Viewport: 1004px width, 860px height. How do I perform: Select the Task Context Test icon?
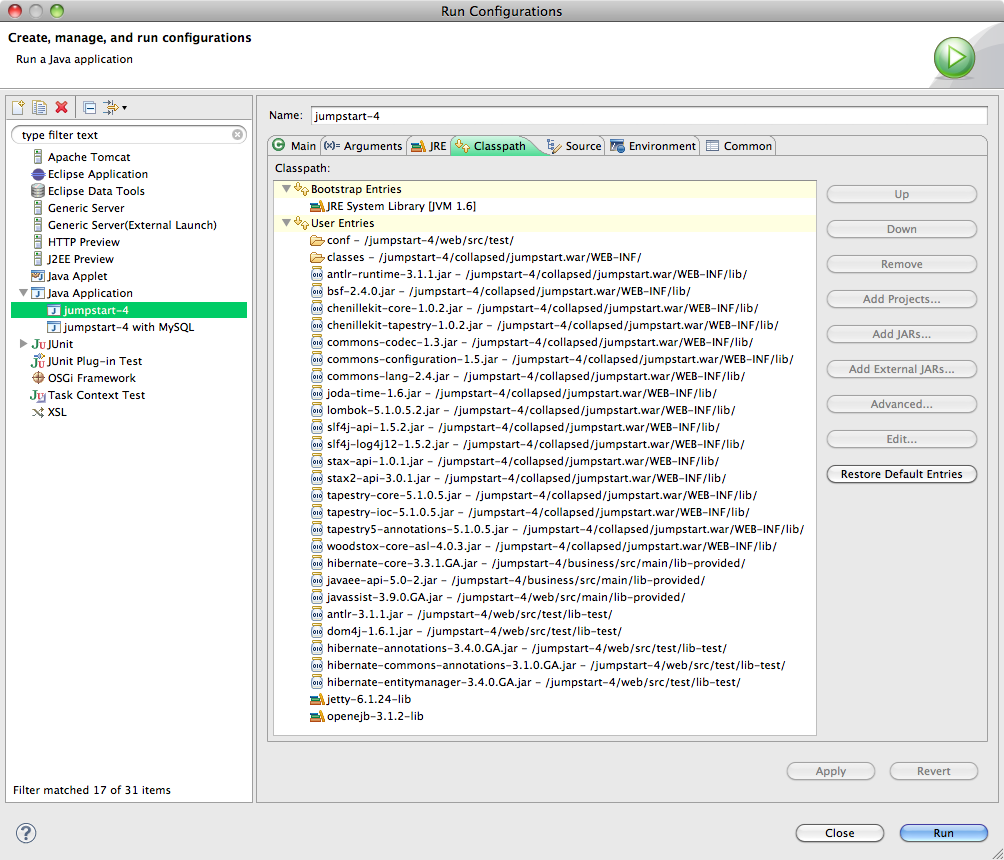[x=38, y=395]
